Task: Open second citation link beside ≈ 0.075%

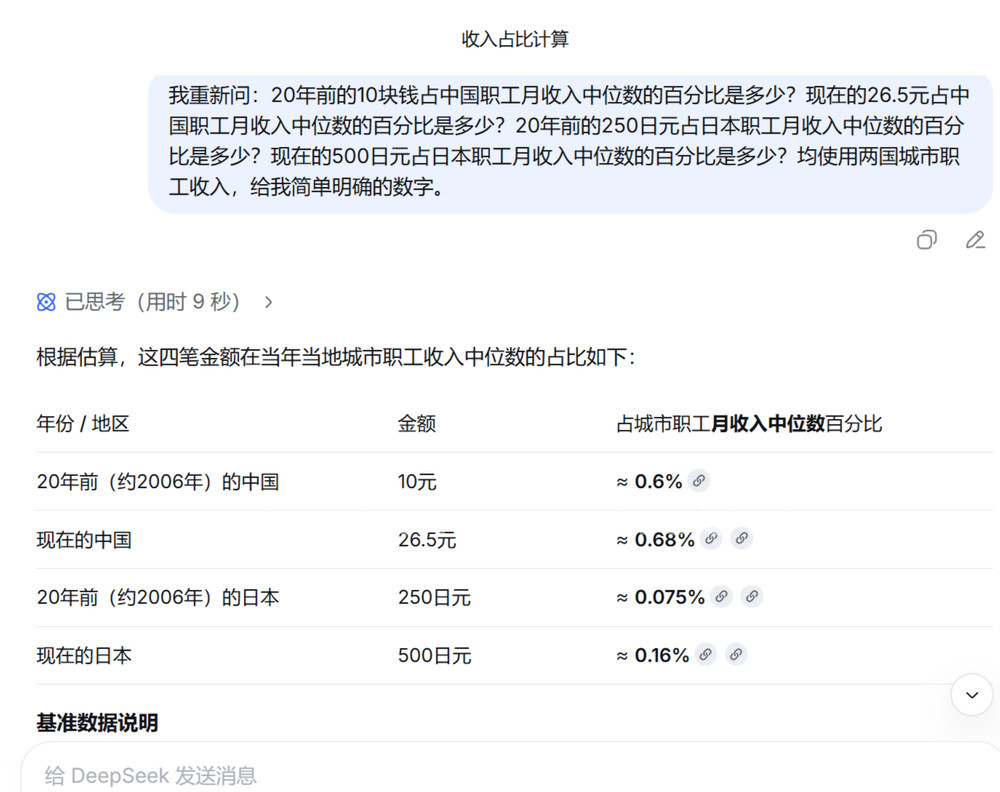Action: 752,597
